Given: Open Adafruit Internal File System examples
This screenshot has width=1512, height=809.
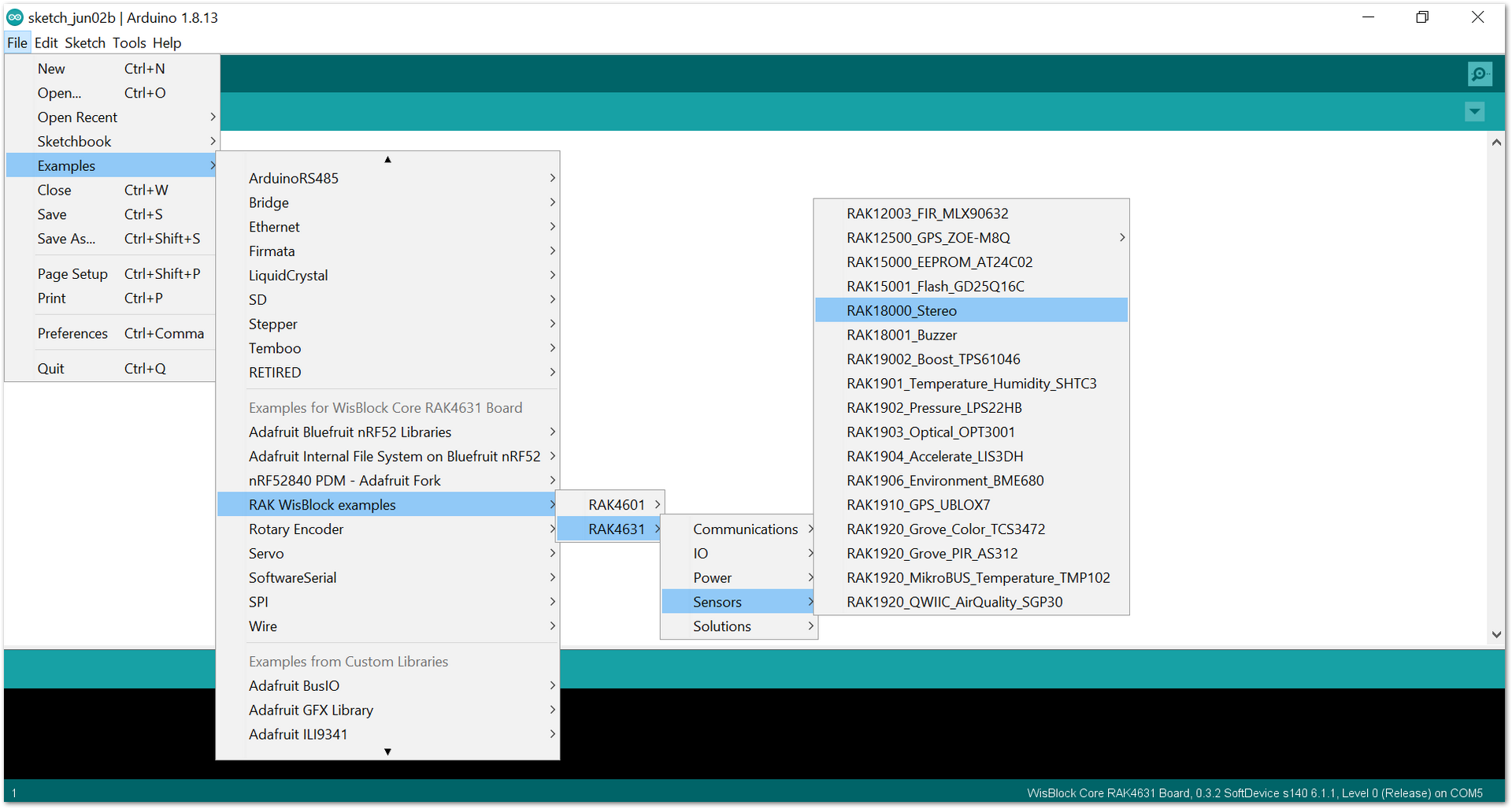Looking at the screenshot, I should (387, 457).
